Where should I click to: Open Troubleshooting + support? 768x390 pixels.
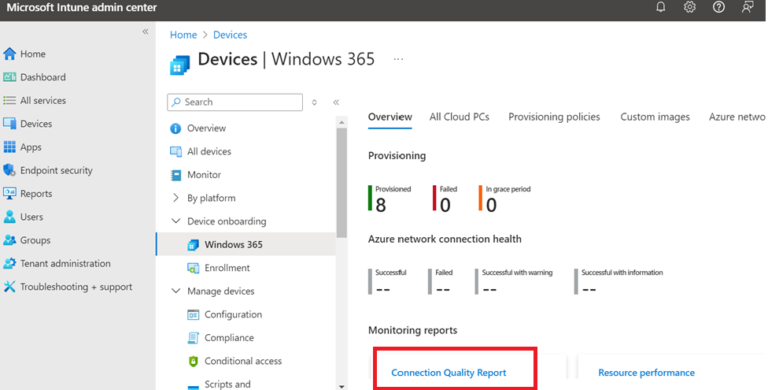tap(76, 287)
